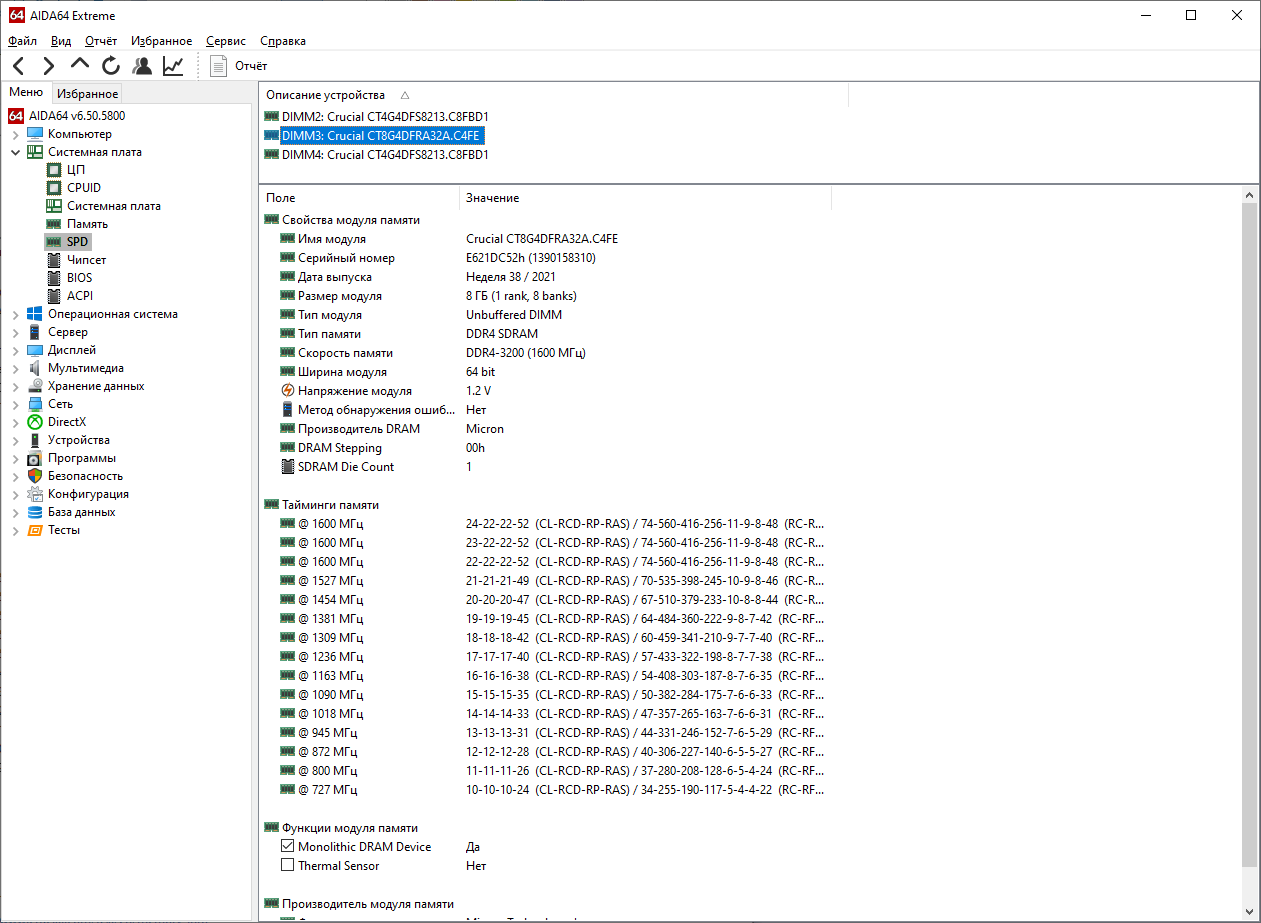
Task: Open the Вид menu
Action: coord(61,41)
